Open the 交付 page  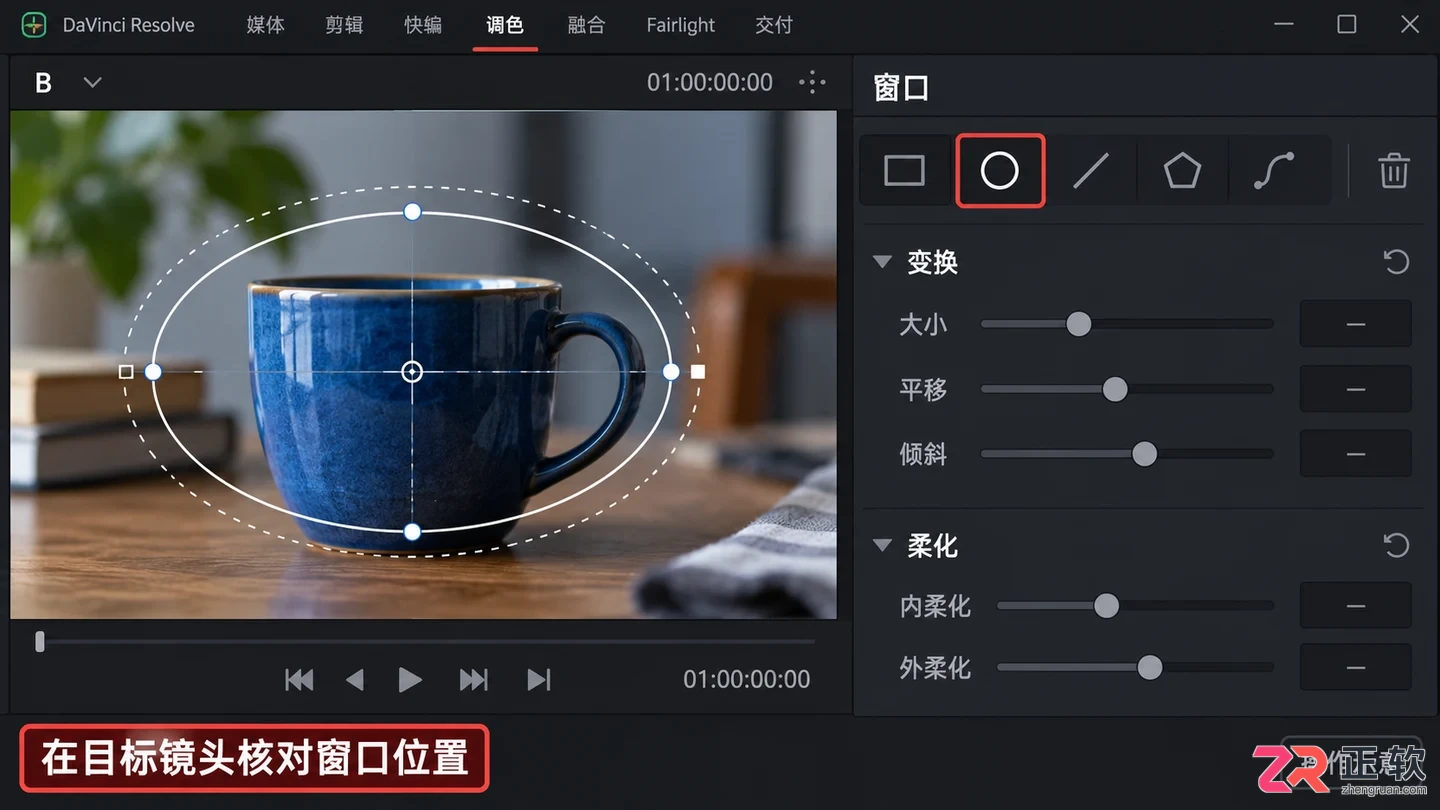(x=773, y=25)
